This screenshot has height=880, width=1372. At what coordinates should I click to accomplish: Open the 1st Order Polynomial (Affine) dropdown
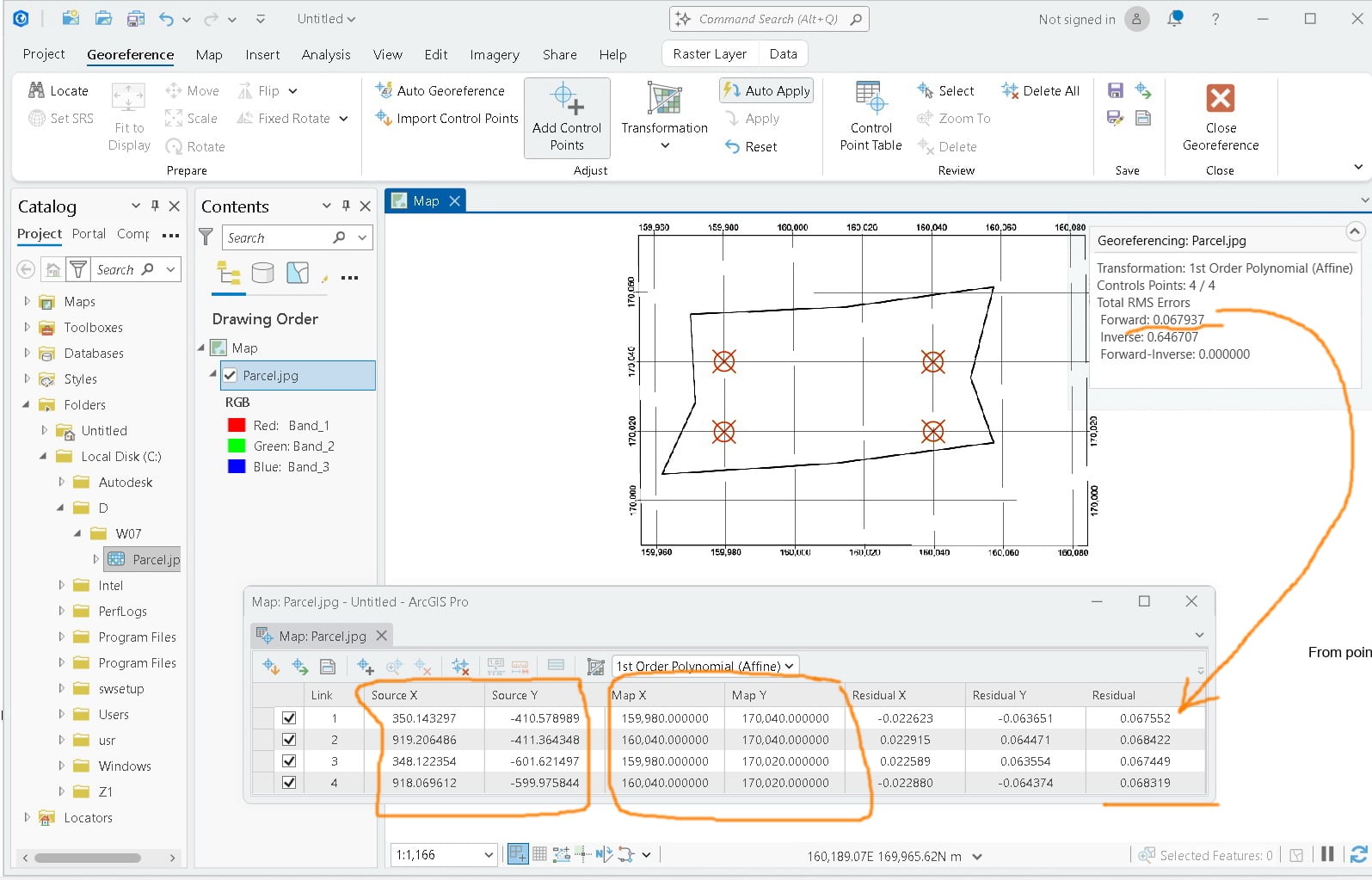(705, 666)
